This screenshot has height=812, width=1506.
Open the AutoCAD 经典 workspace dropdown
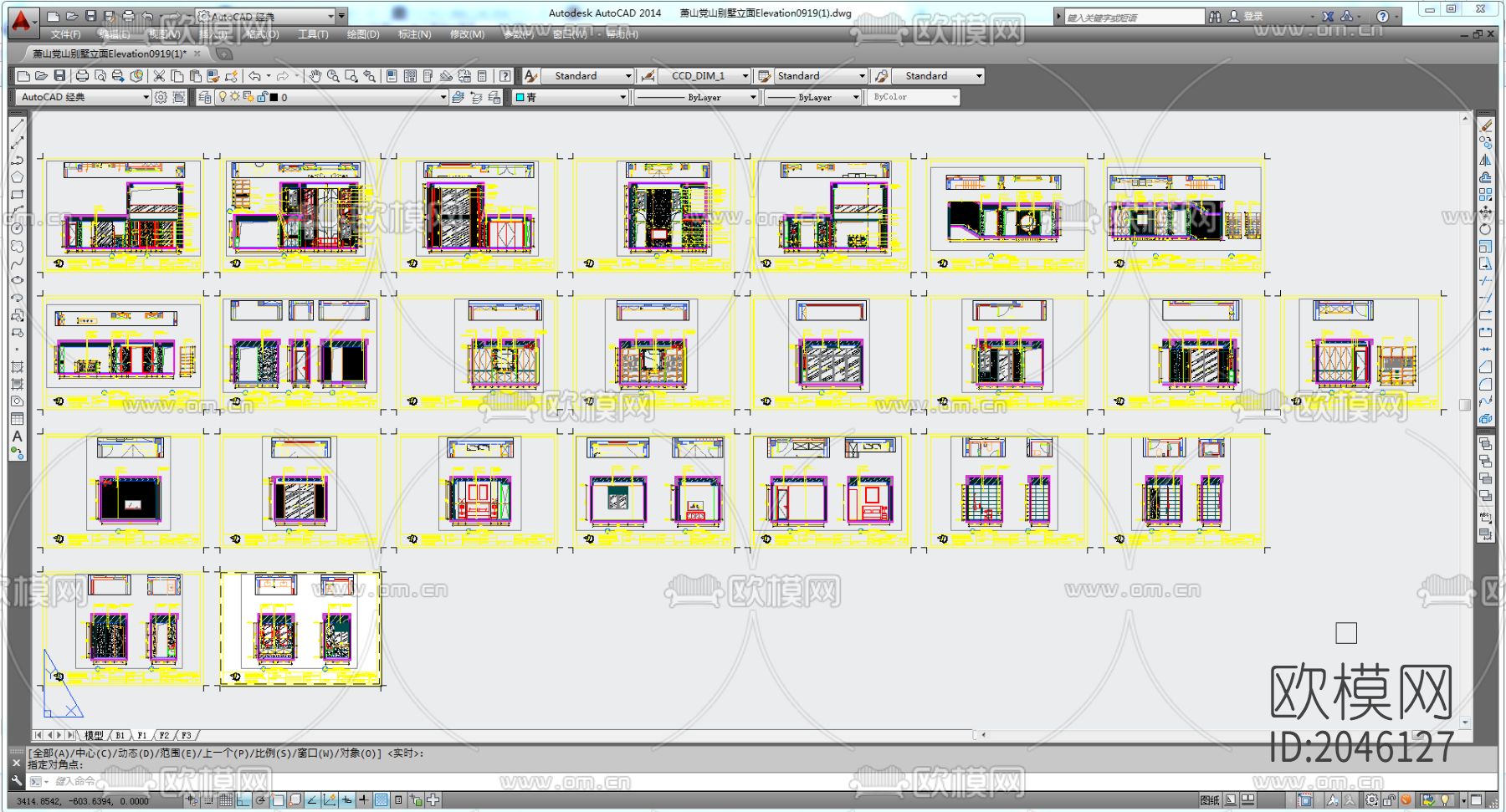pos(83,97)
